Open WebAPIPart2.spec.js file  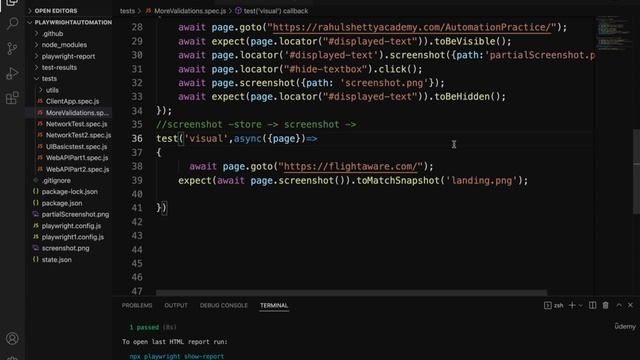click(77, 169)
